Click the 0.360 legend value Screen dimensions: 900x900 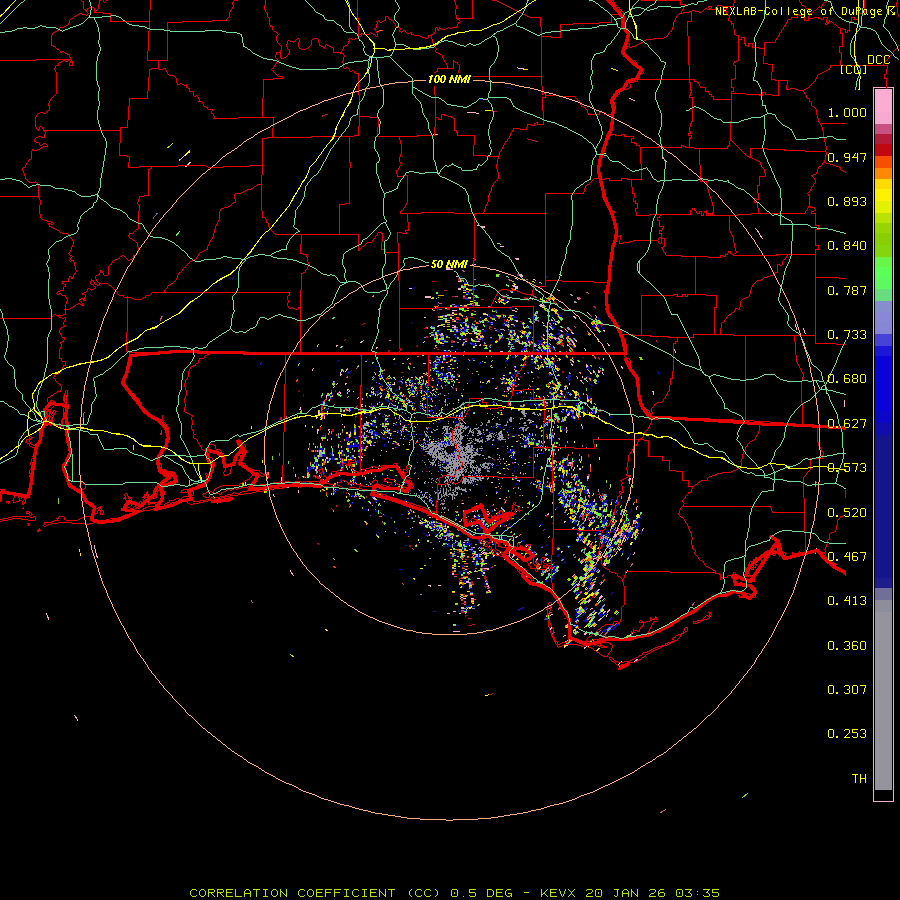tap(847, 646)
